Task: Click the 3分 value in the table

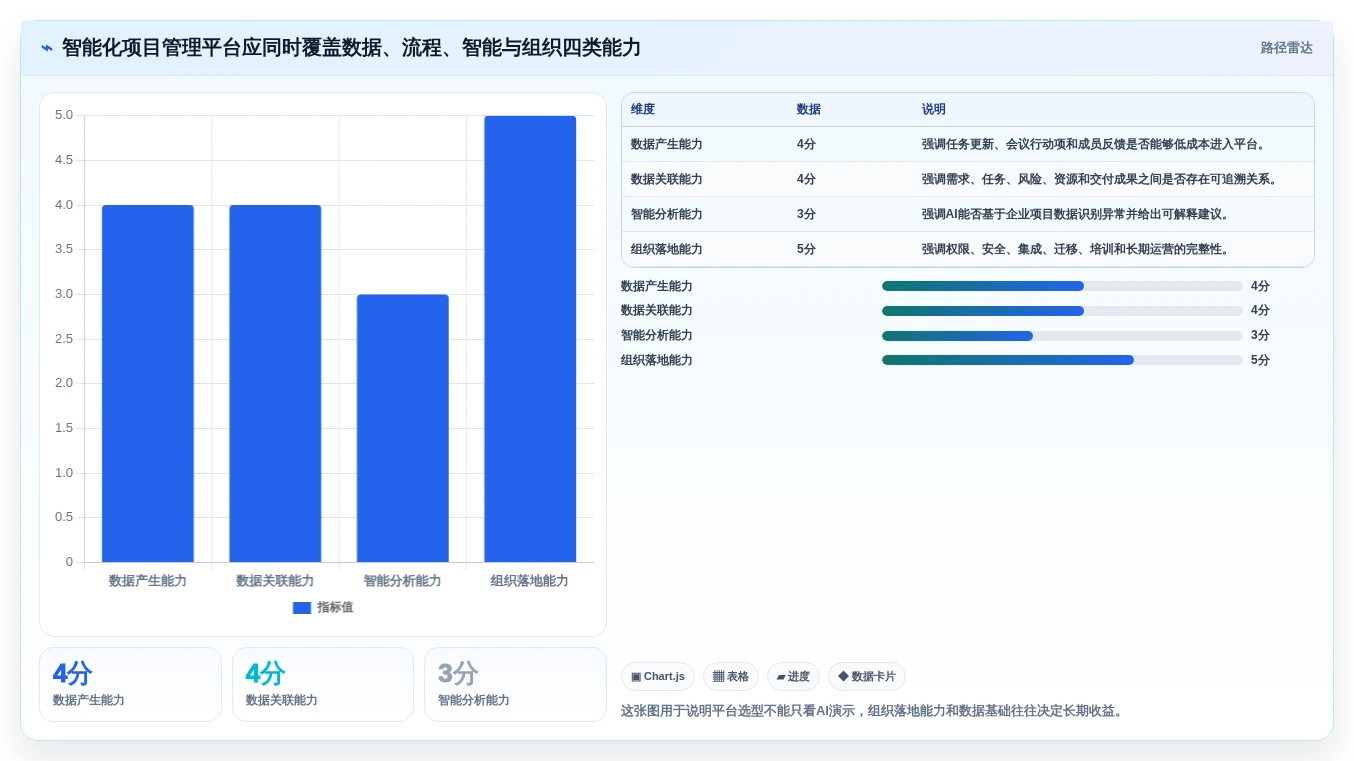Action: (806, 214)
